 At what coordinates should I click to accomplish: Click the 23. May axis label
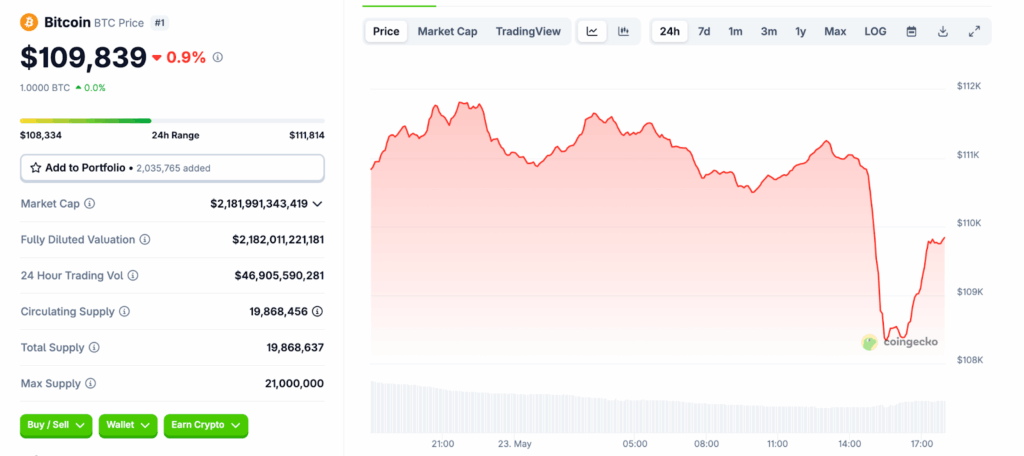point(514,444)
